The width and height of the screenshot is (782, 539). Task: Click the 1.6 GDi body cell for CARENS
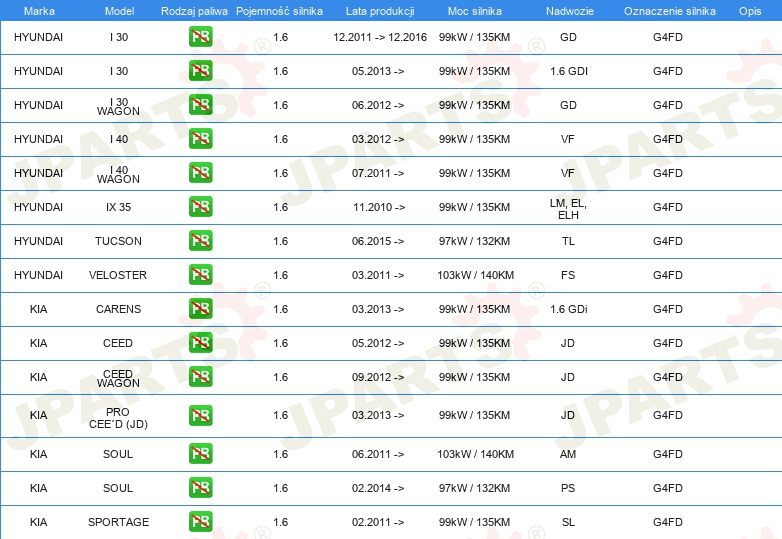tap(569, 309)
